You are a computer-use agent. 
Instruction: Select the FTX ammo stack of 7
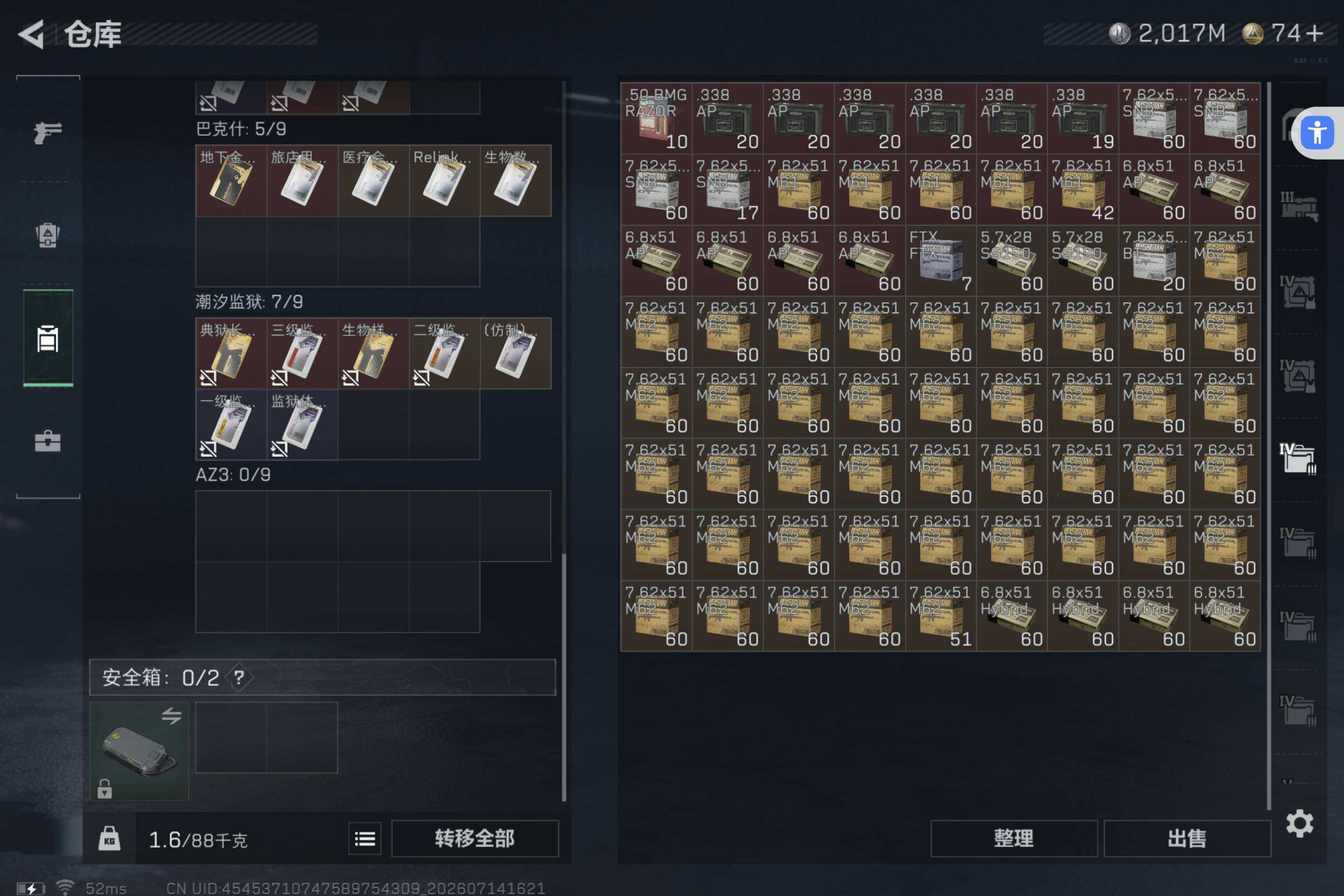pyautogui.click(x=941, y=260)
